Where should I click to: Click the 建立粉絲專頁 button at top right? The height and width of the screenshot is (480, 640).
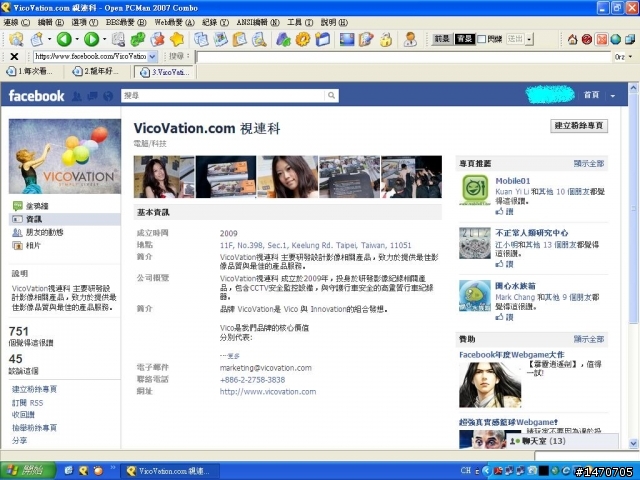pos(579,126)
